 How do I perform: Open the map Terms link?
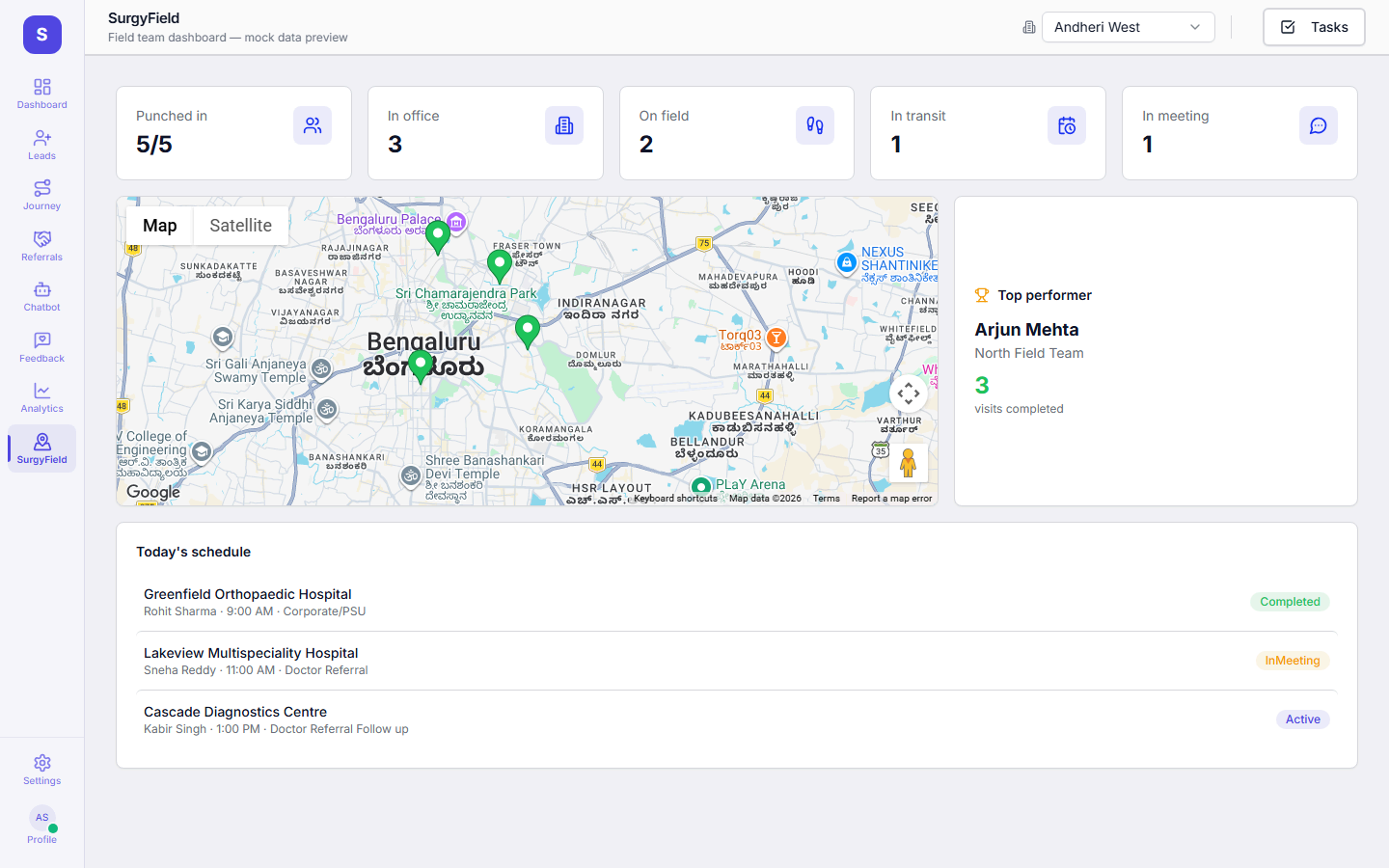coord(826,499)
